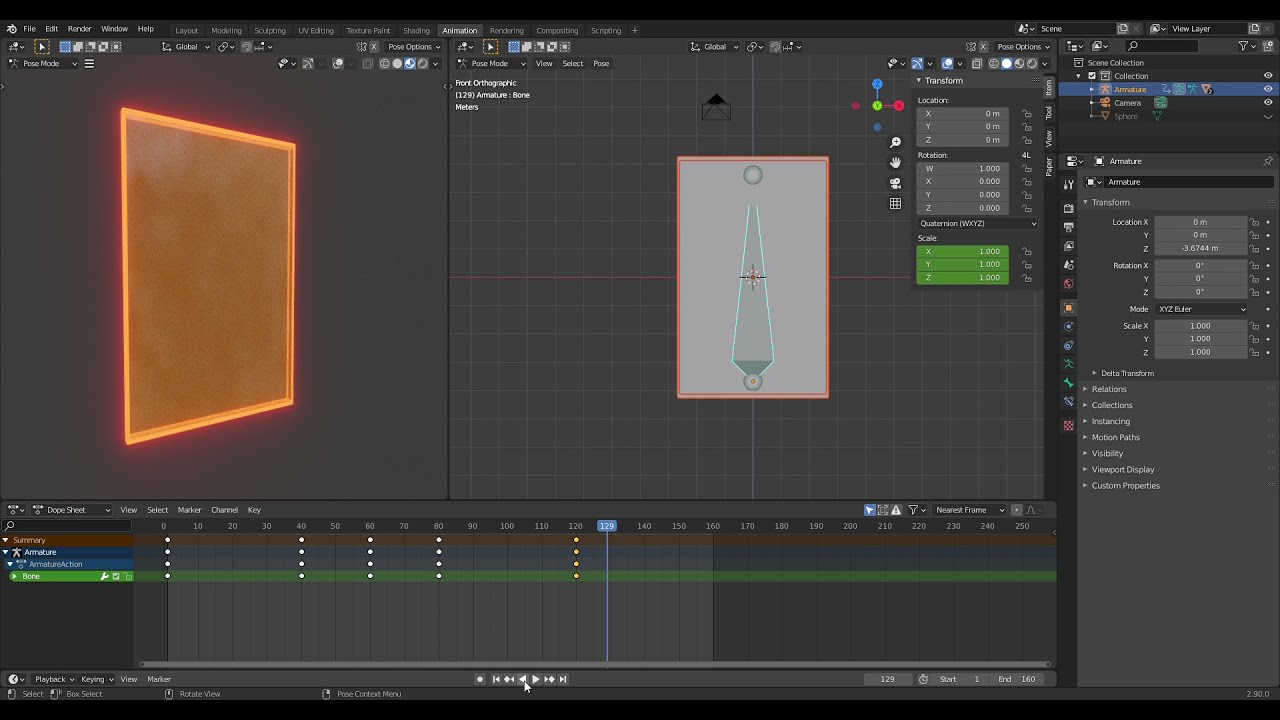Toggle visibility eye of Collection in outliner
1280x720 pixels.
(1268, 76)
